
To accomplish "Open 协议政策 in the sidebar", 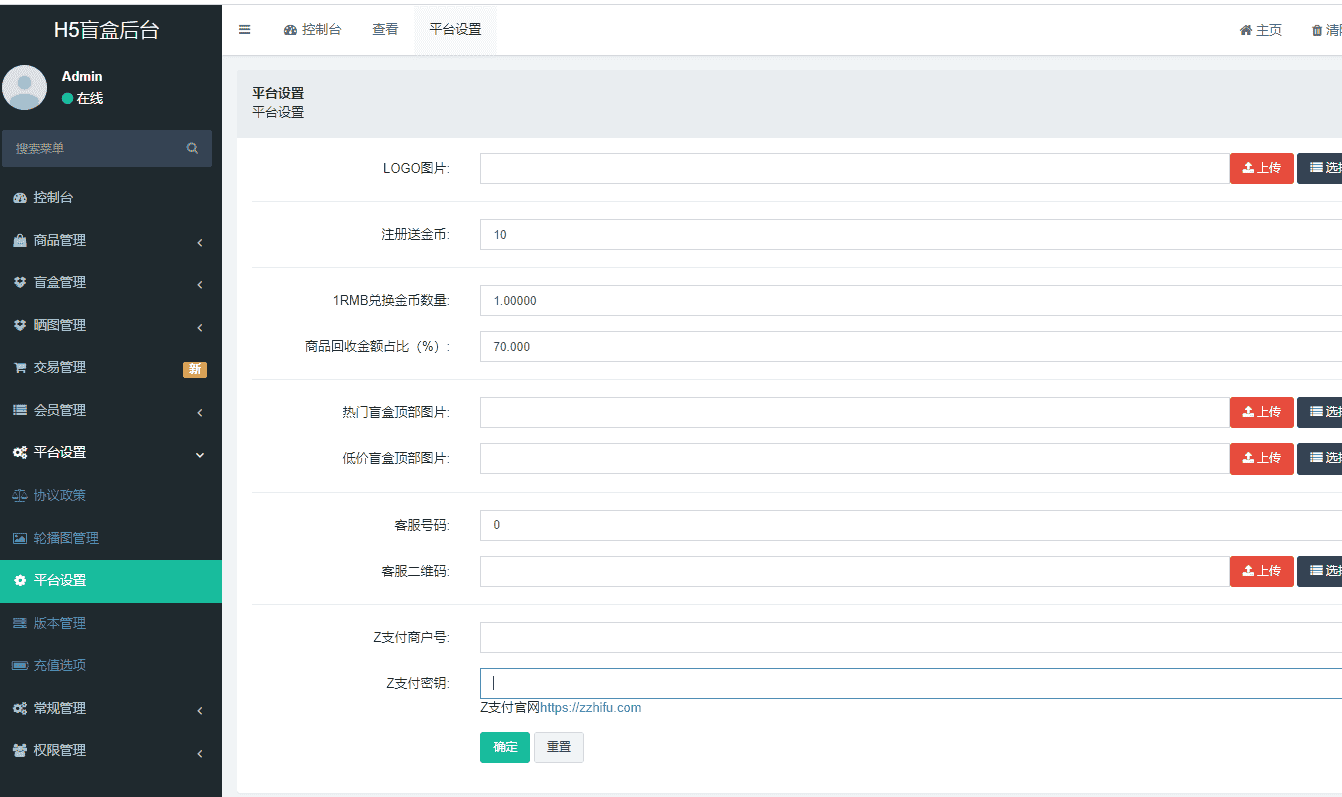I will 60,496.
